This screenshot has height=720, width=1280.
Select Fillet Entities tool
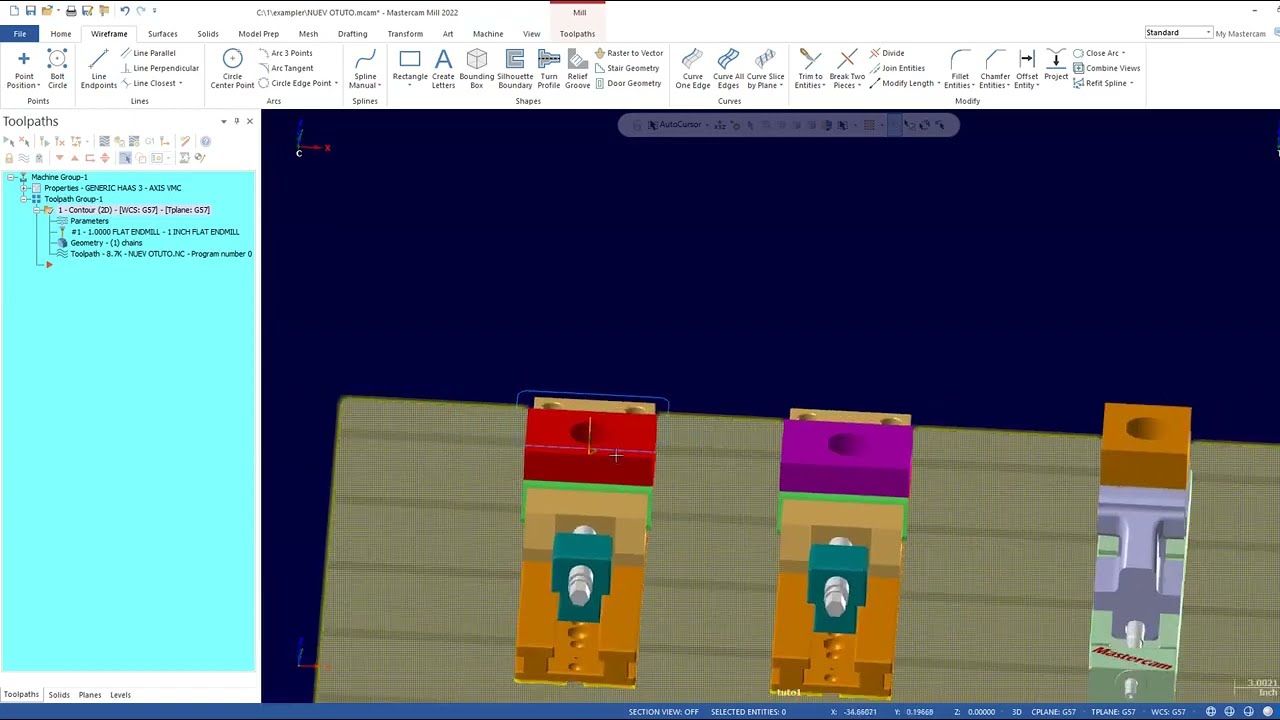tap(960, 69)
